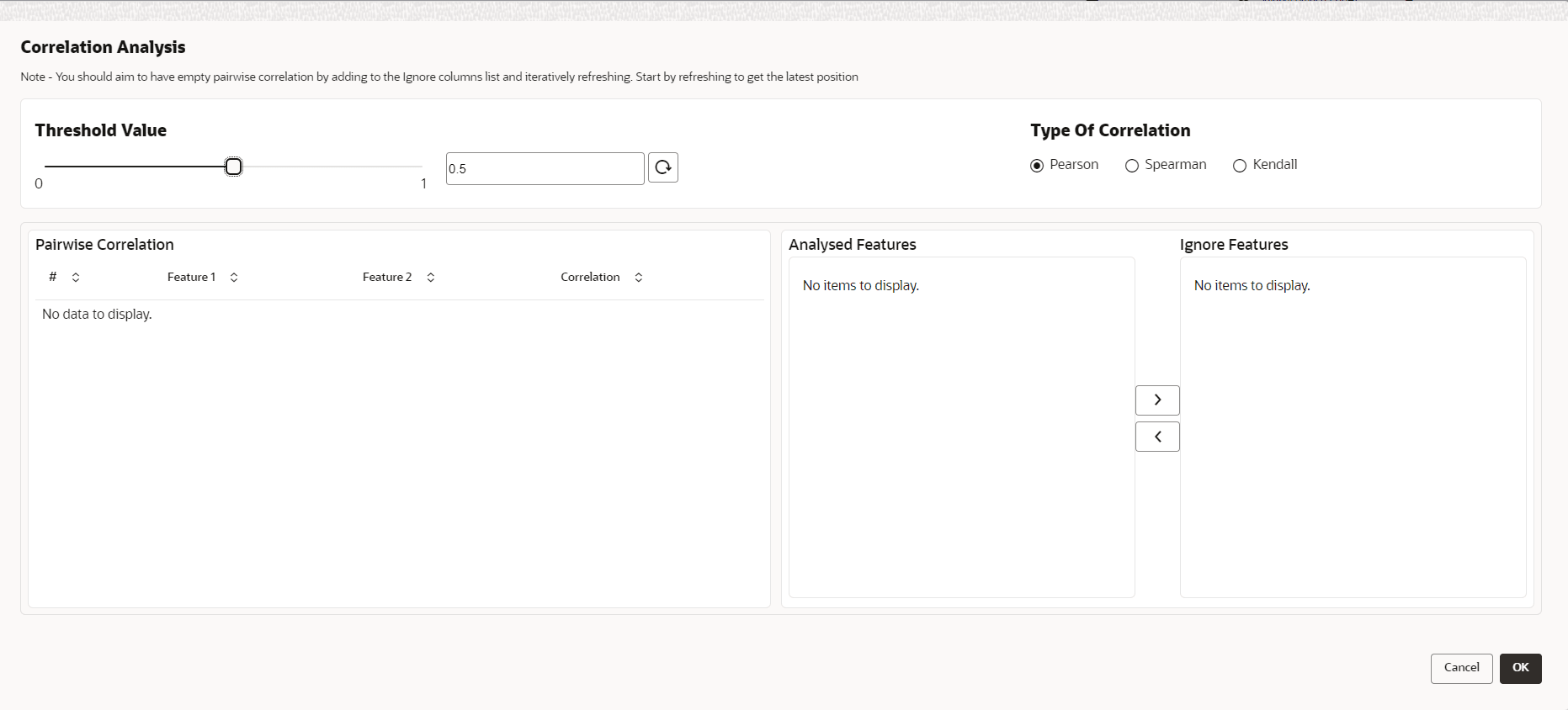Focus the threshold value input field

(x=545, y=168)
